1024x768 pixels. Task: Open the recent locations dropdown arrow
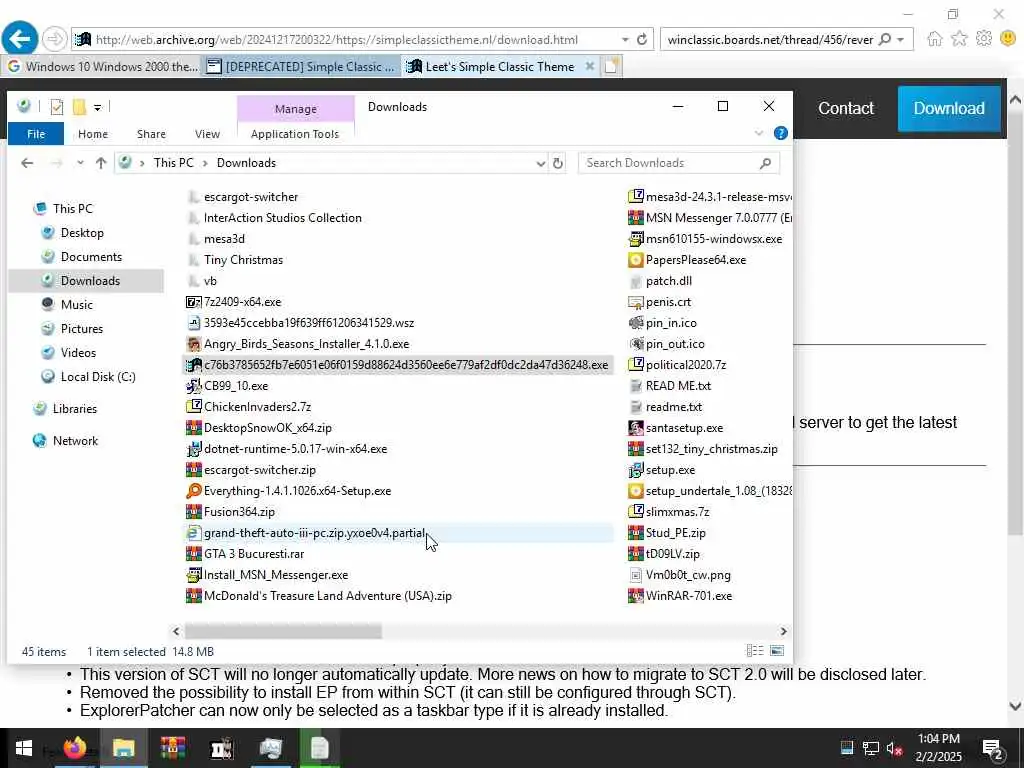pos(80,163)
